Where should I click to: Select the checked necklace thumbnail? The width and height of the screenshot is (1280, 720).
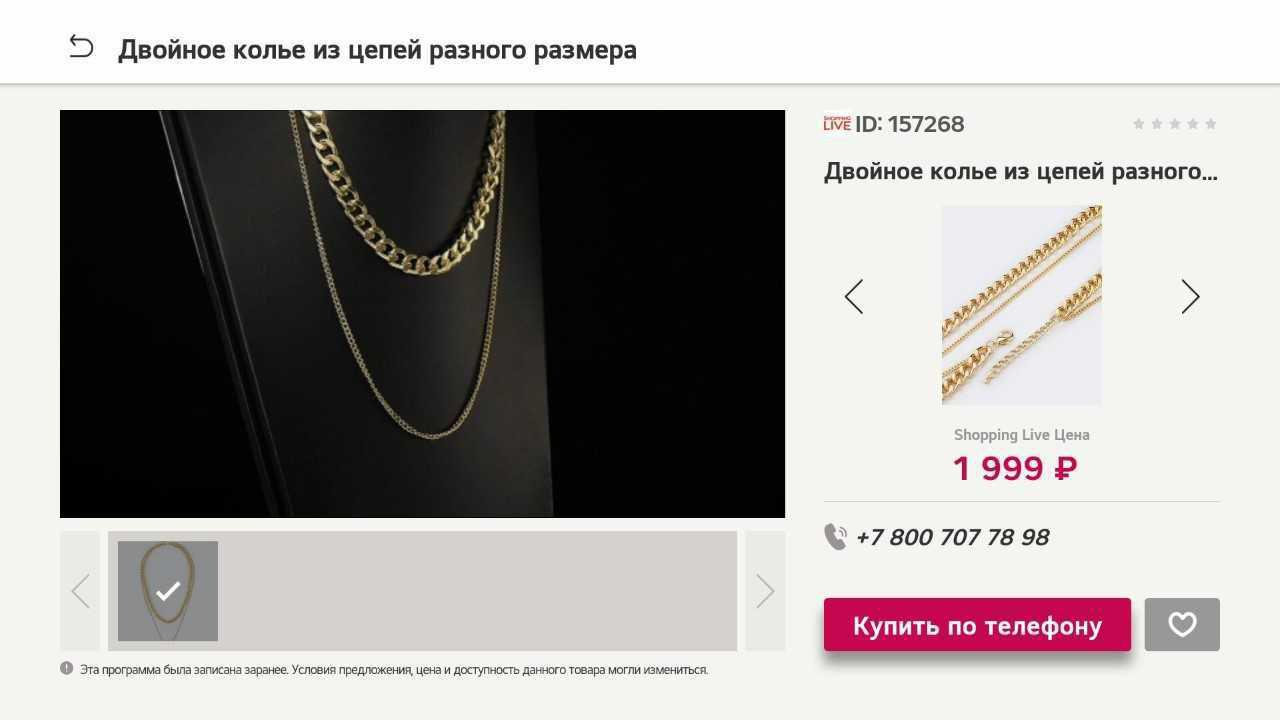click(x=168, y=591)
